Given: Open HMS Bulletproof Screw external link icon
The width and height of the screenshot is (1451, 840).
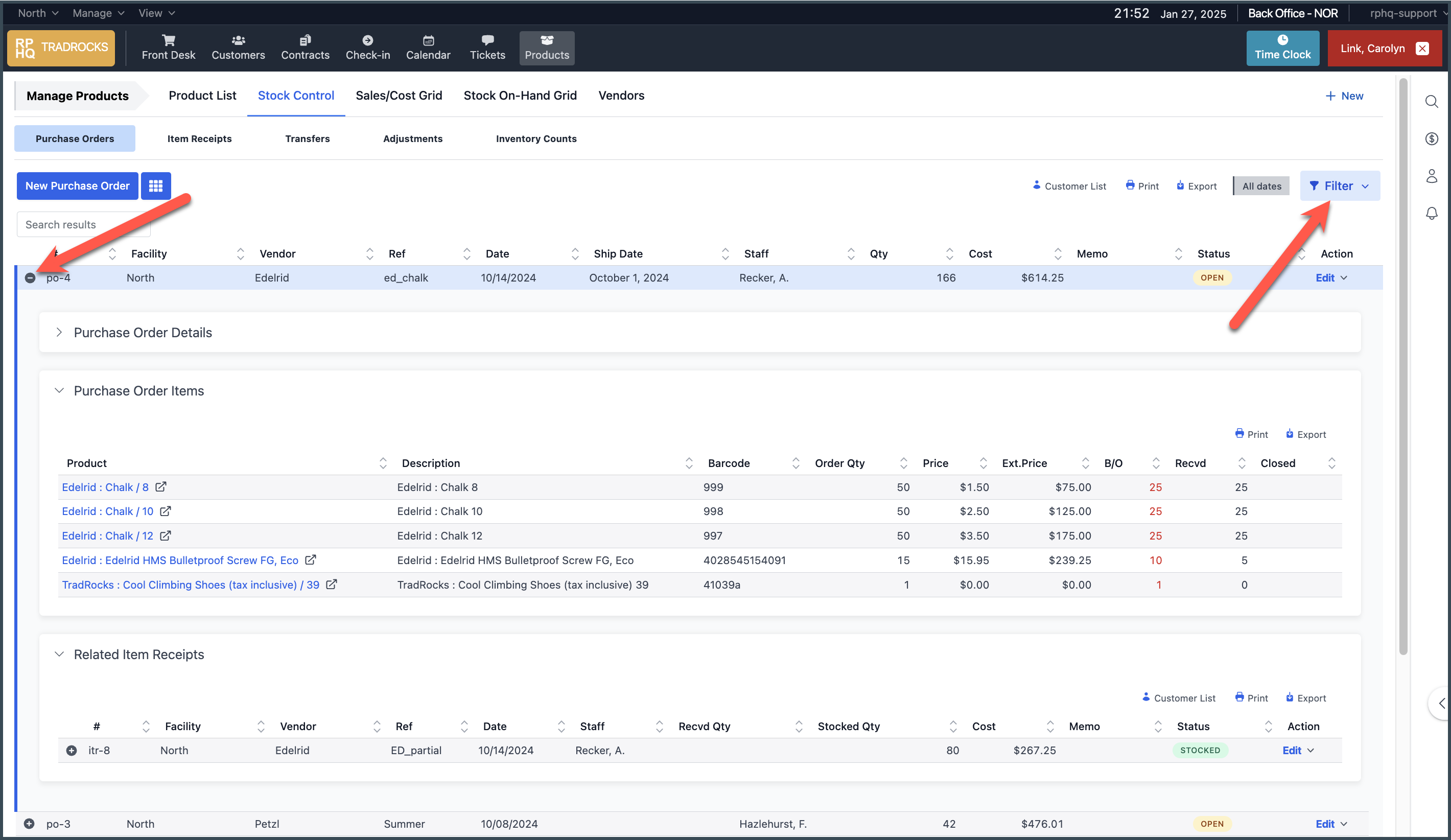Looking at the screenshot, I should click(x=311, y=559).
